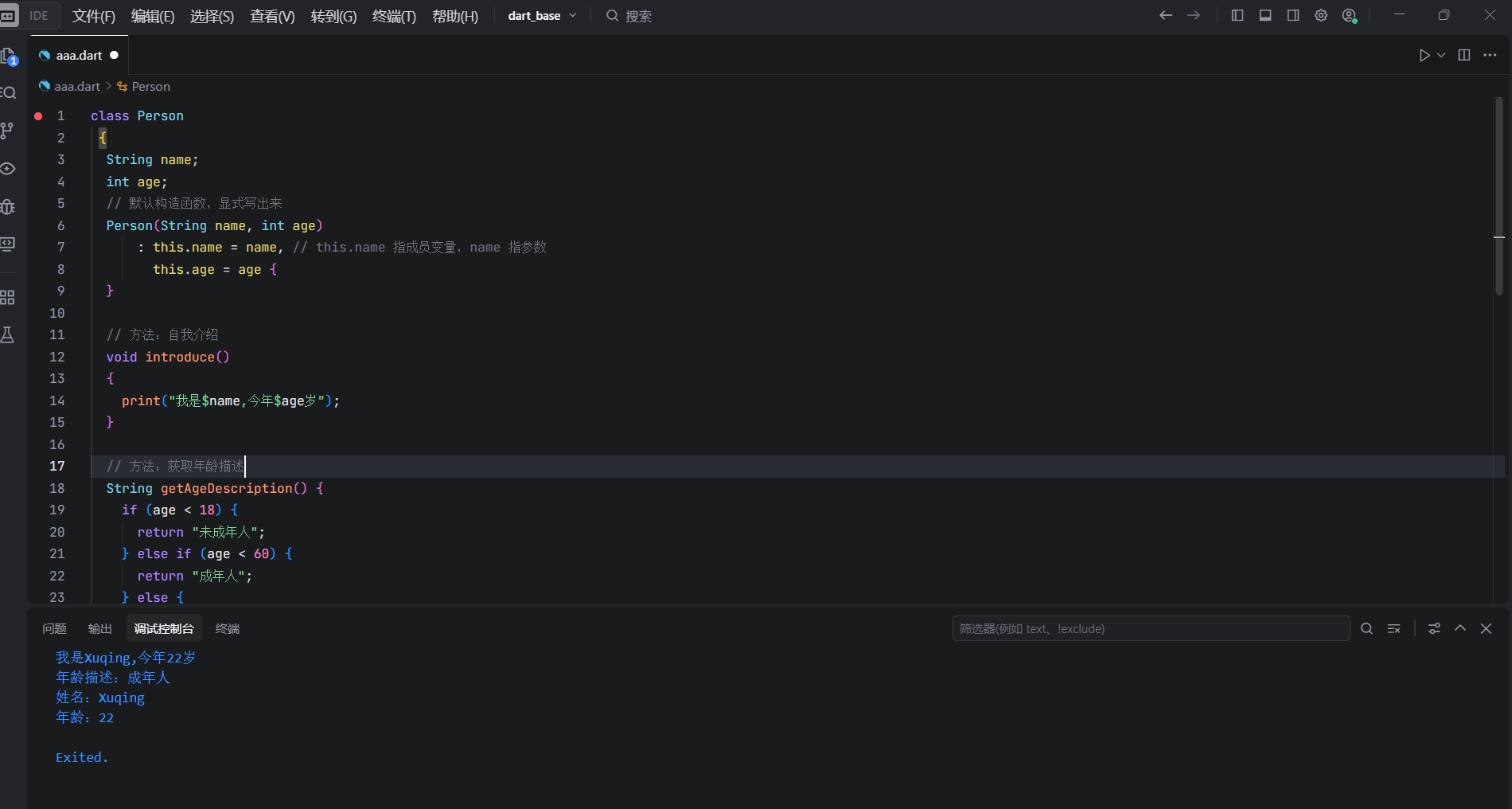
Task: Open the 编辑(E) menu
Action: click(x=153, y=16)
